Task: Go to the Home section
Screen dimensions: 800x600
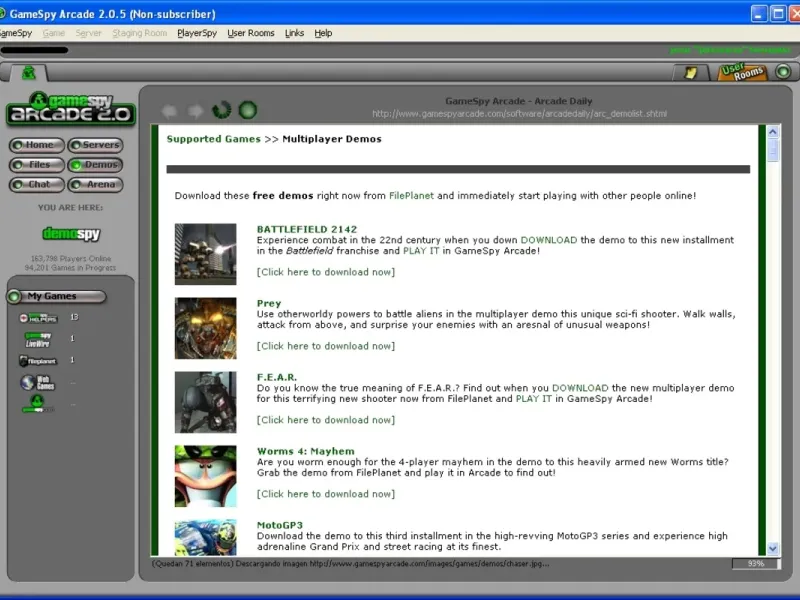Action: [x=37, y=145]
